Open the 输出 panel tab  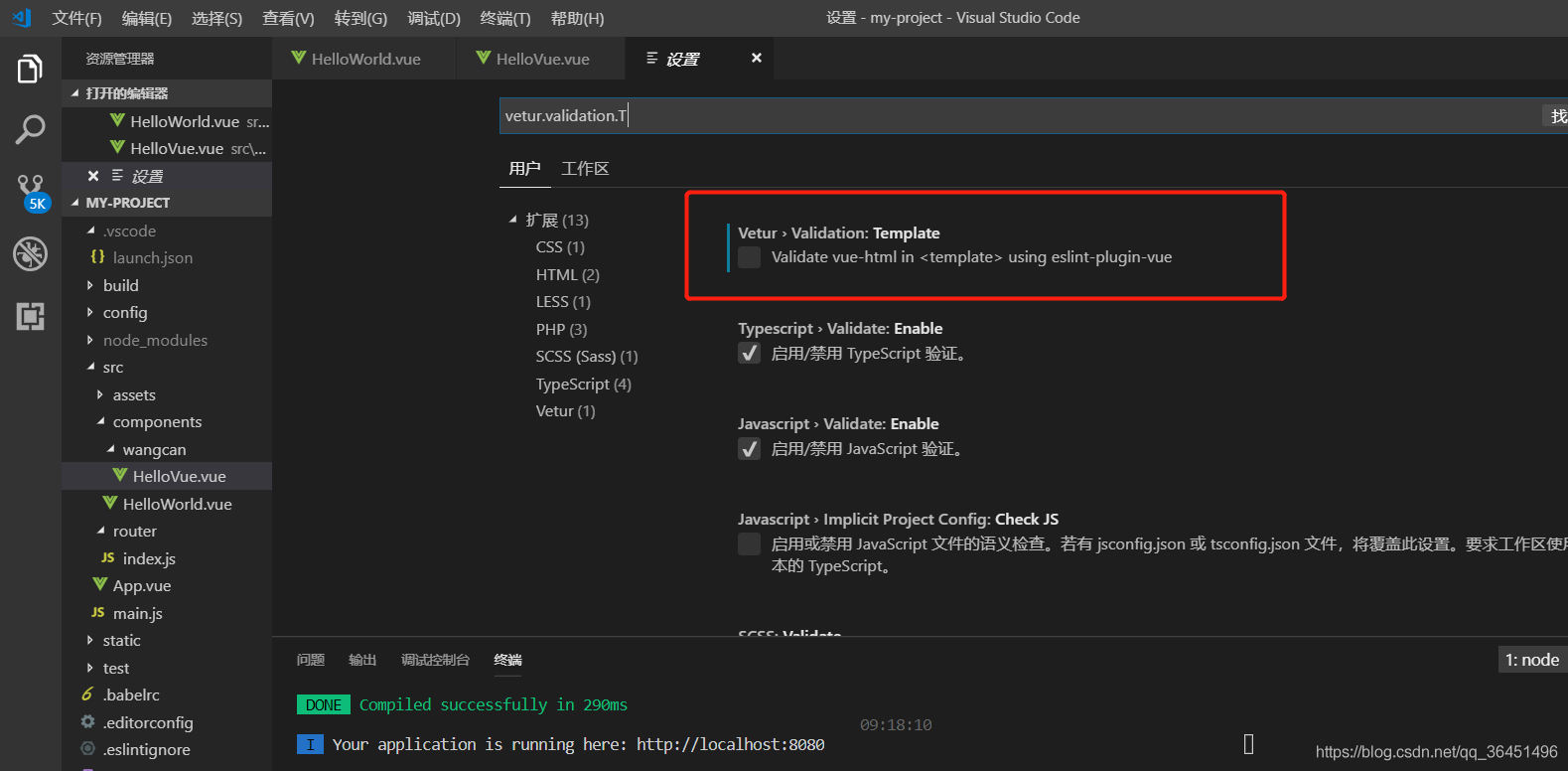coord(362,660)
